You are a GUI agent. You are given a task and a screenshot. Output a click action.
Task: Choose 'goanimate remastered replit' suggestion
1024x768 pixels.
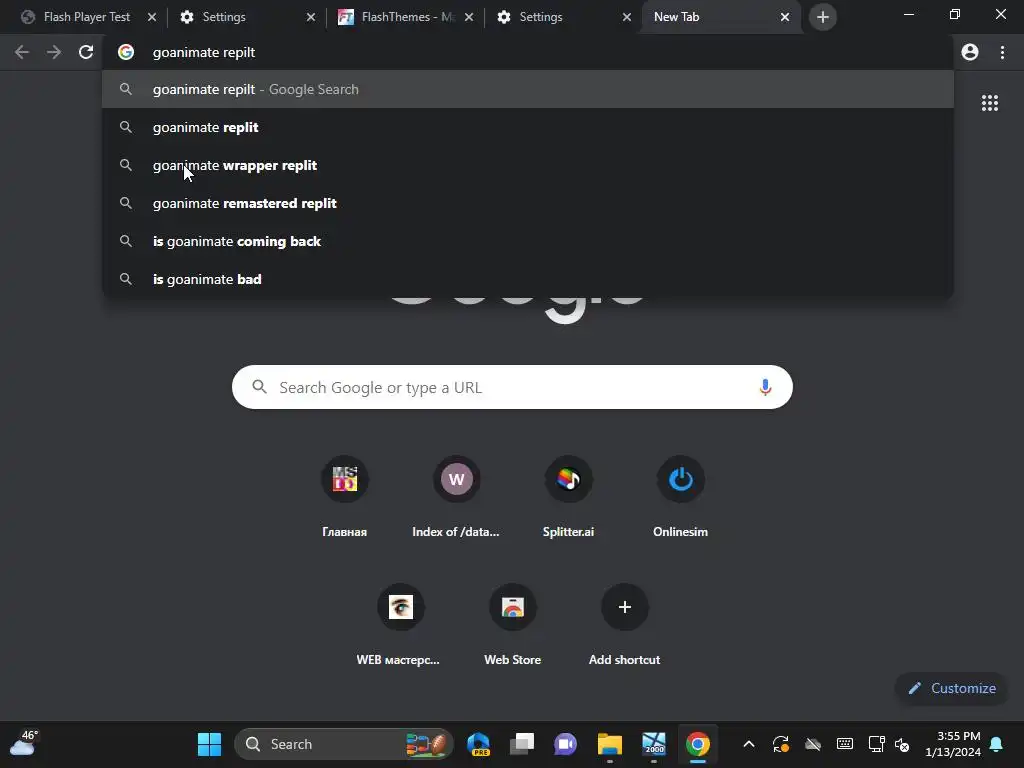coord(528,203)
